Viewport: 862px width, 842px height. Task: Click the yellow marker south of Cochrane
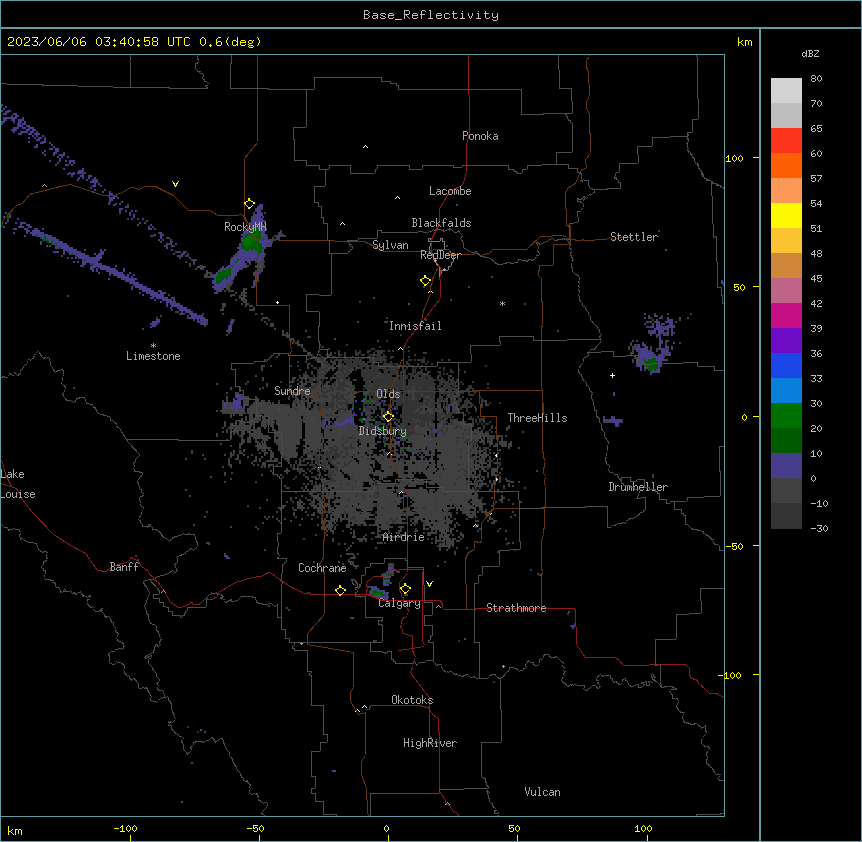pos(340,590)
